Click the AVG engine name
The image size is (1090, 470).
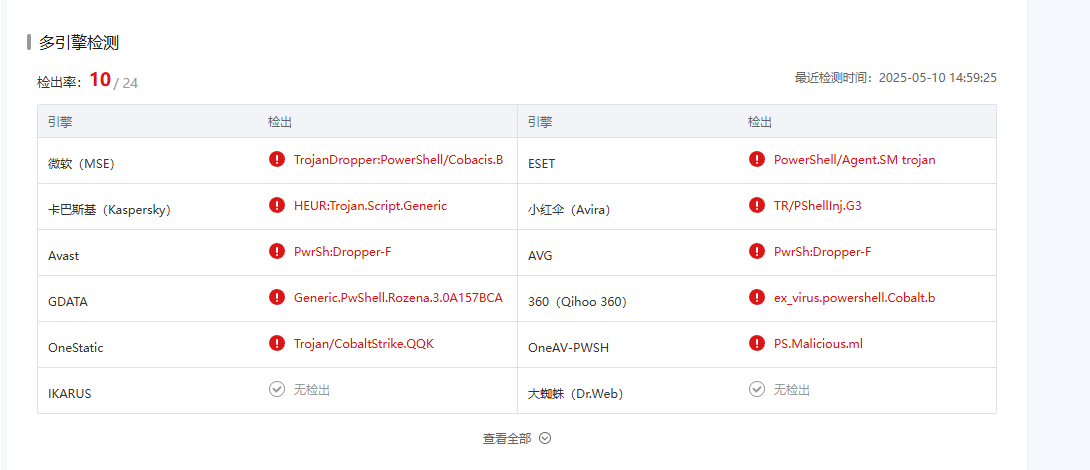[x=540, y=255]
